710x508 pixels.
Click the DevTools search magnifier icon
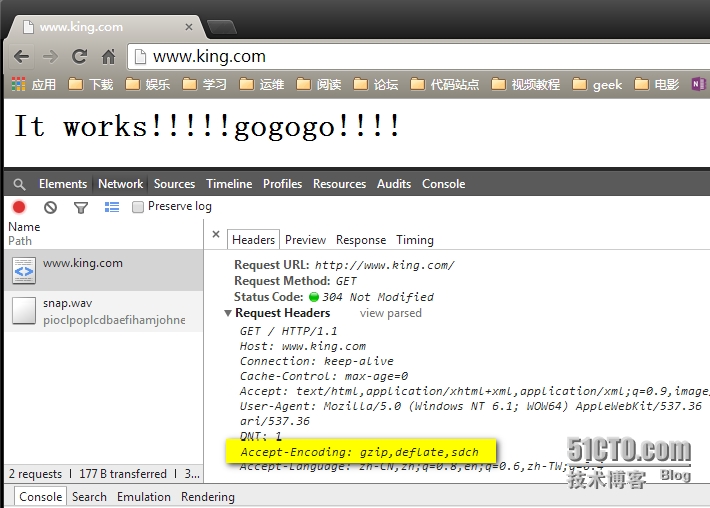(x=19, y=184)
